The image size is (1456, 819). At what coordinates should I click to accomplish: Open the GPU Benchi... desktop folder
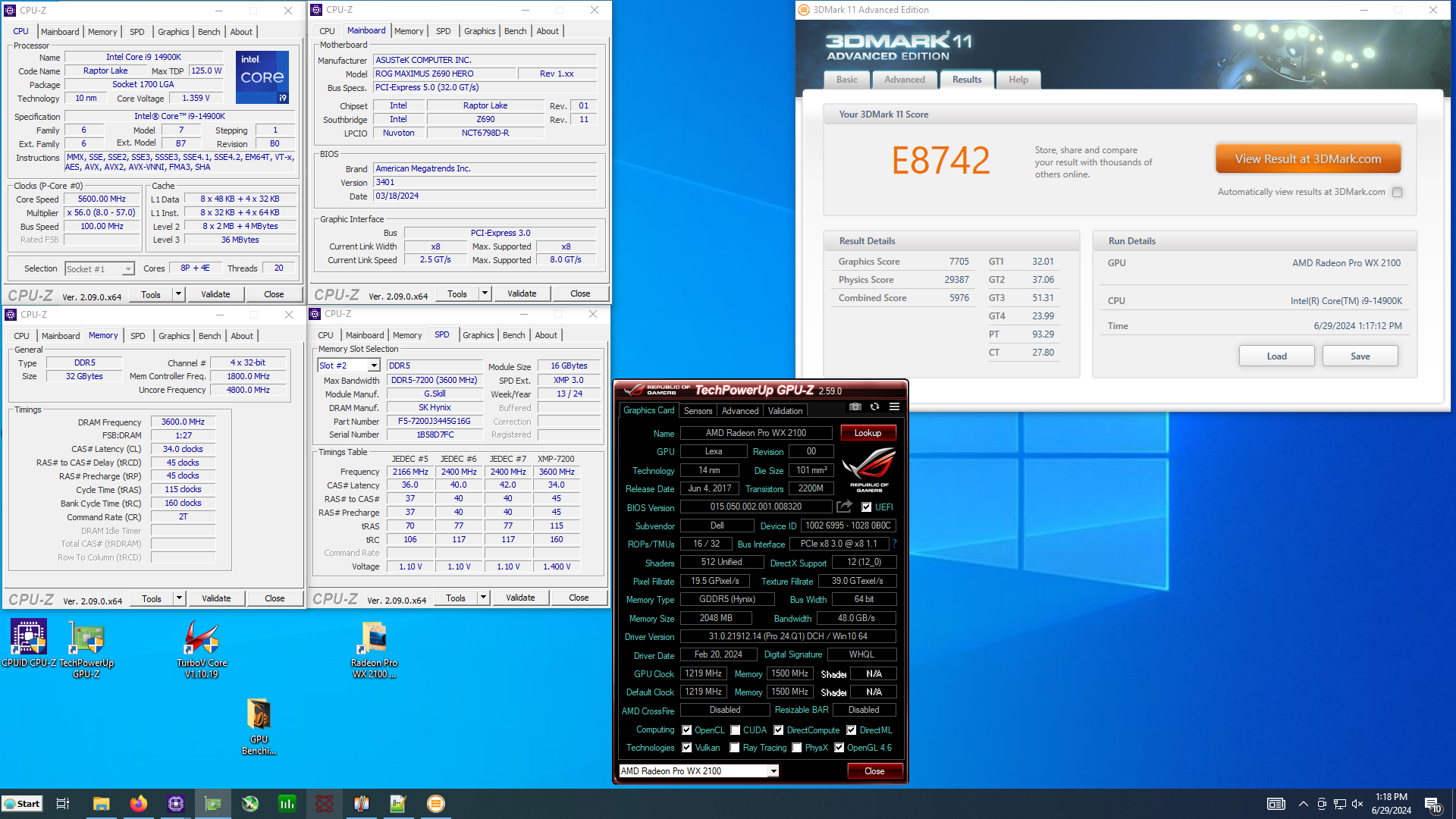pos(259,726)
